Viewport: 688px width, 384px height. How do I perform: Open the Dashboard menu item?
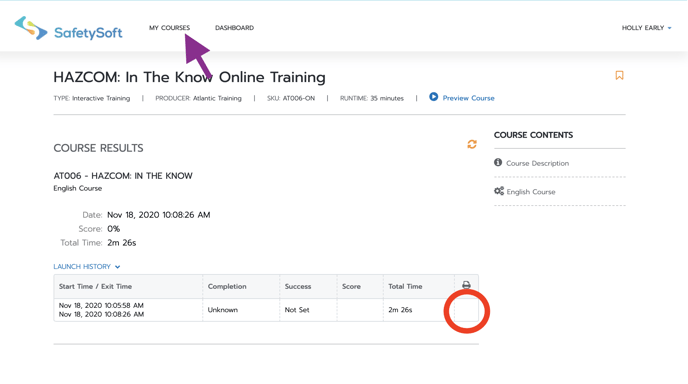click(234, 28)
